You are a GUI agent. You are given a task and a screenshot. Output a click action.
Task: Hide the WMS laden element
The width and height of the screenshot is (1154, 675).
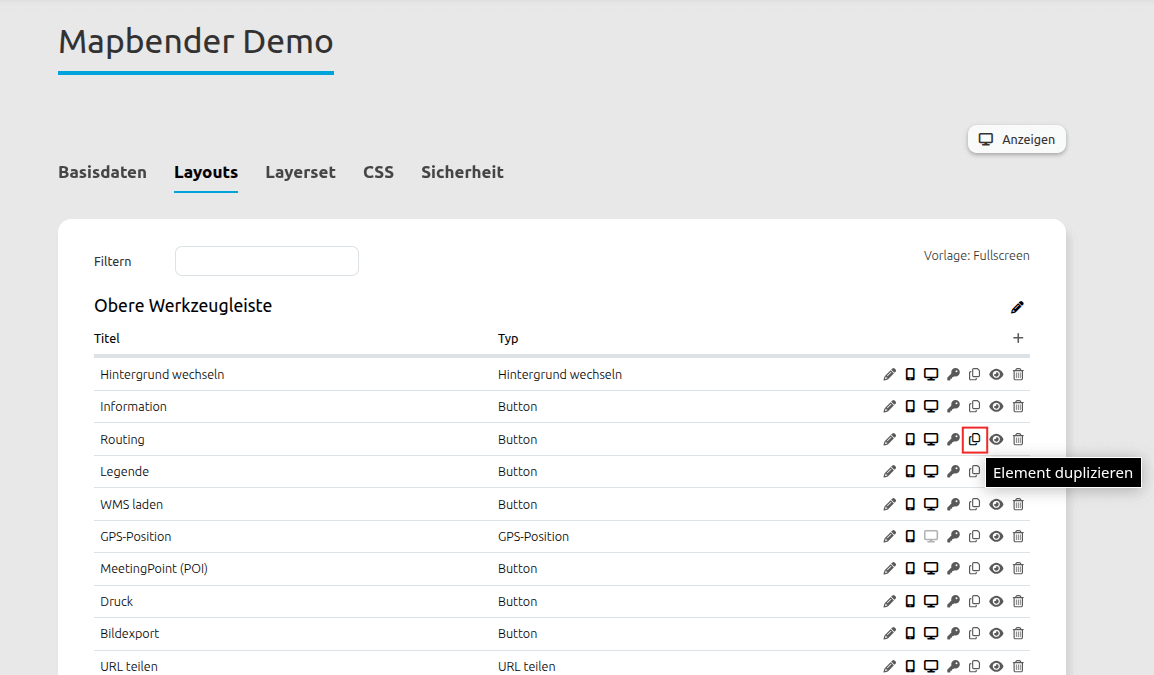tap(996, 504)
